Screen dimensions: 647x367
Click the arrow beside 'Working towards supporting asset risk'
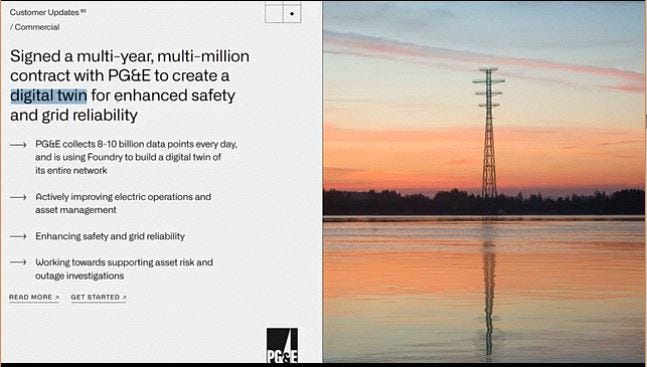coord(18,262)
